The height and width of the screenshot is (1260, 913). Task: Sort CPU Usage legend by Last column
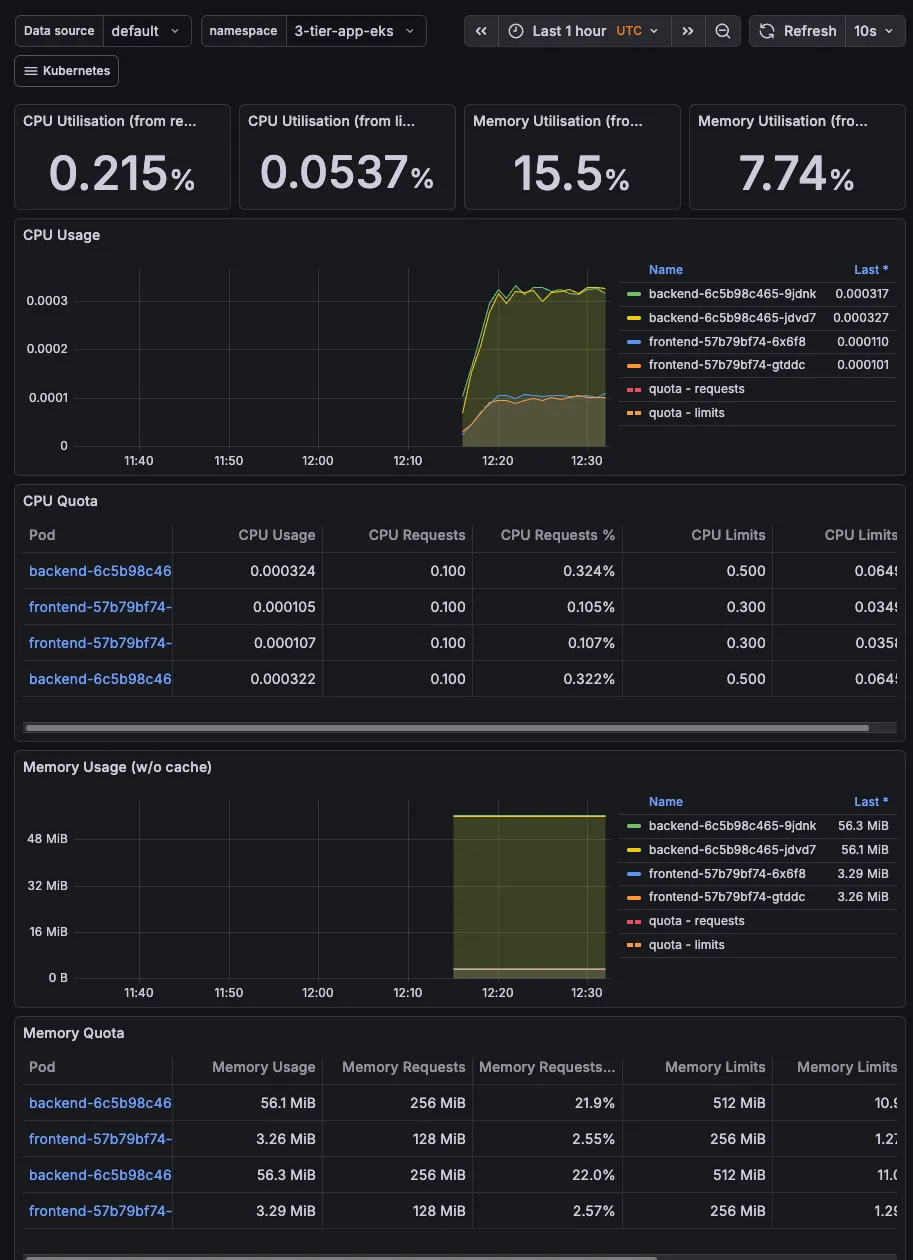pos(870,270)
